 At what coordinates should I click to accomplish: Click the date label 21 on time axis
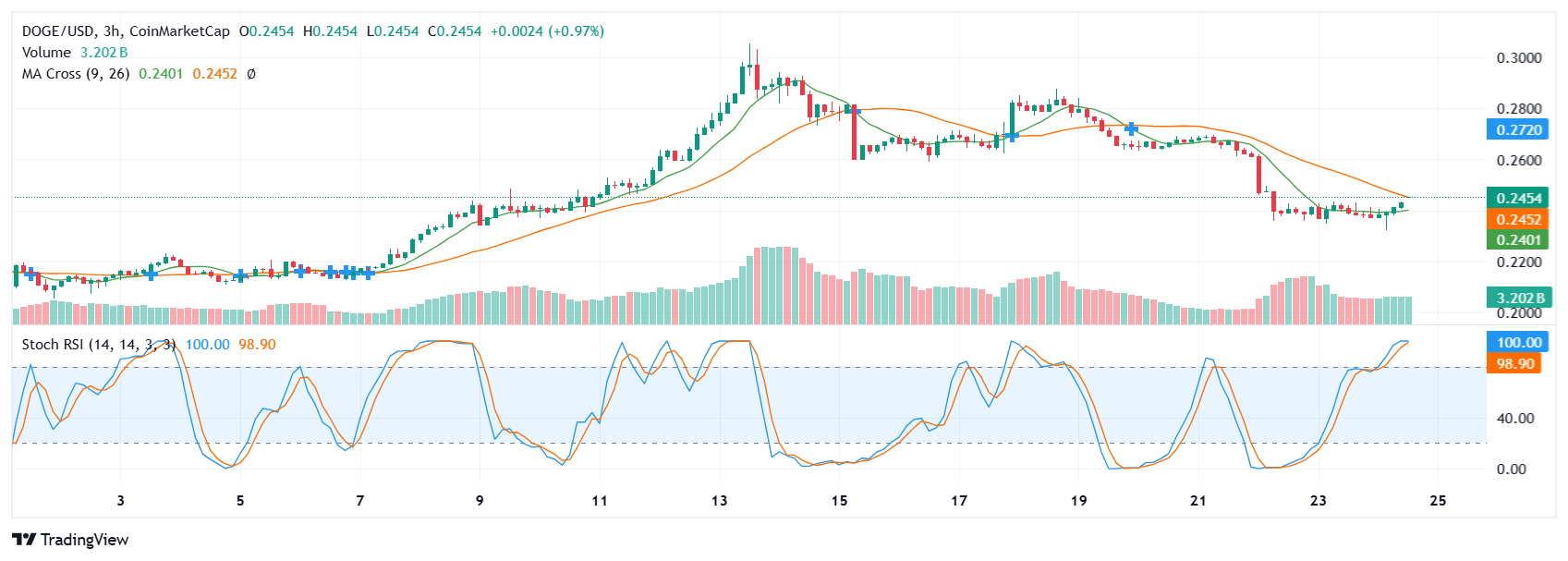coord(1198,501)
